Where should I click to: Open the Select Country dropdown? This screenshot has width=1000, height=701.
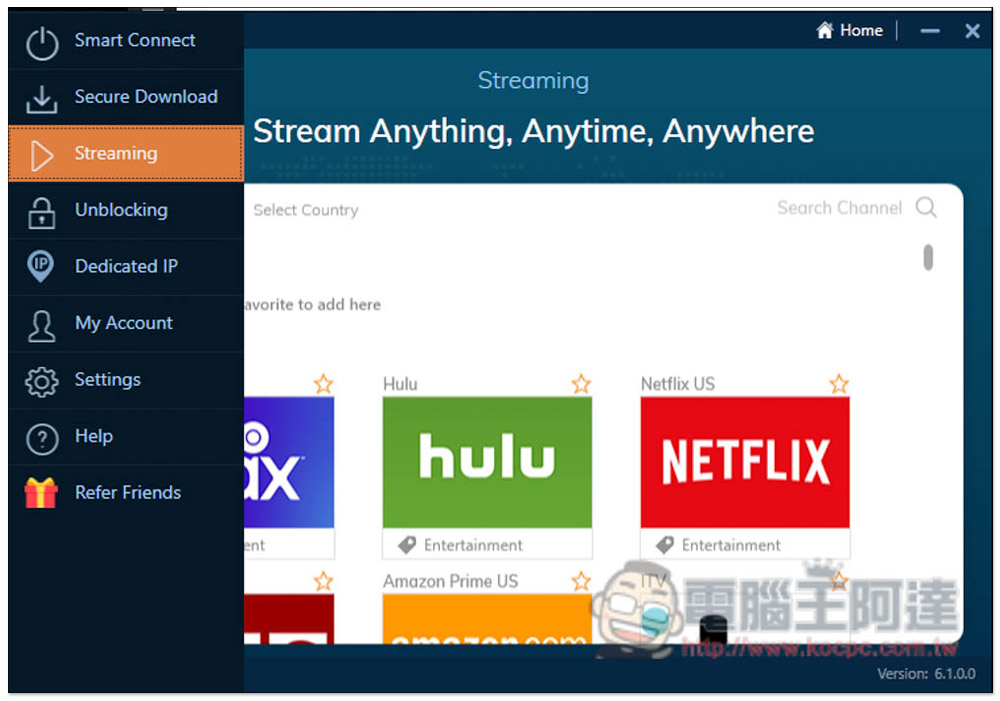(x=305, y=210)
